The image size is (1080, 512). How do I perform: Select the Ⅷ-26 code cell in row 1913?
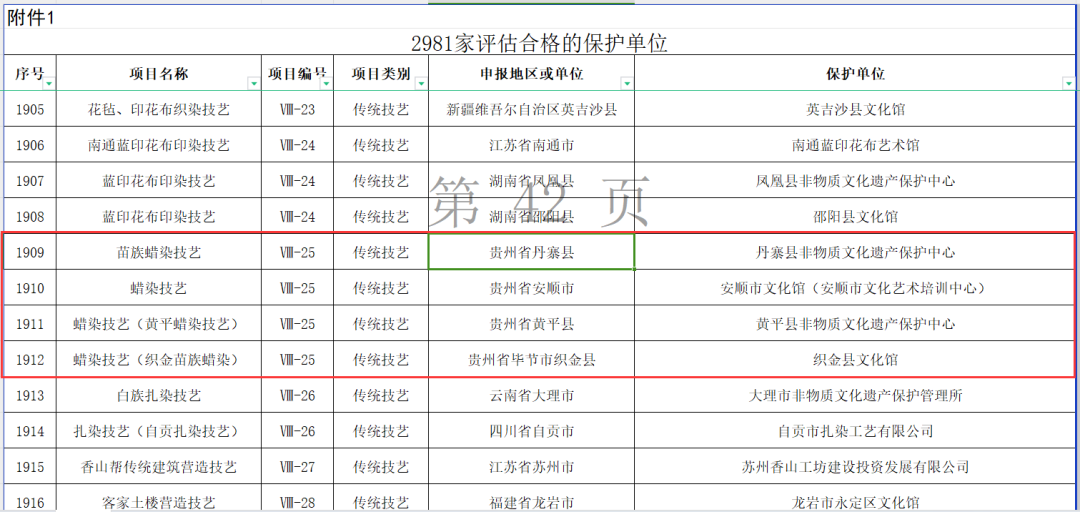[x=297, y=395]
